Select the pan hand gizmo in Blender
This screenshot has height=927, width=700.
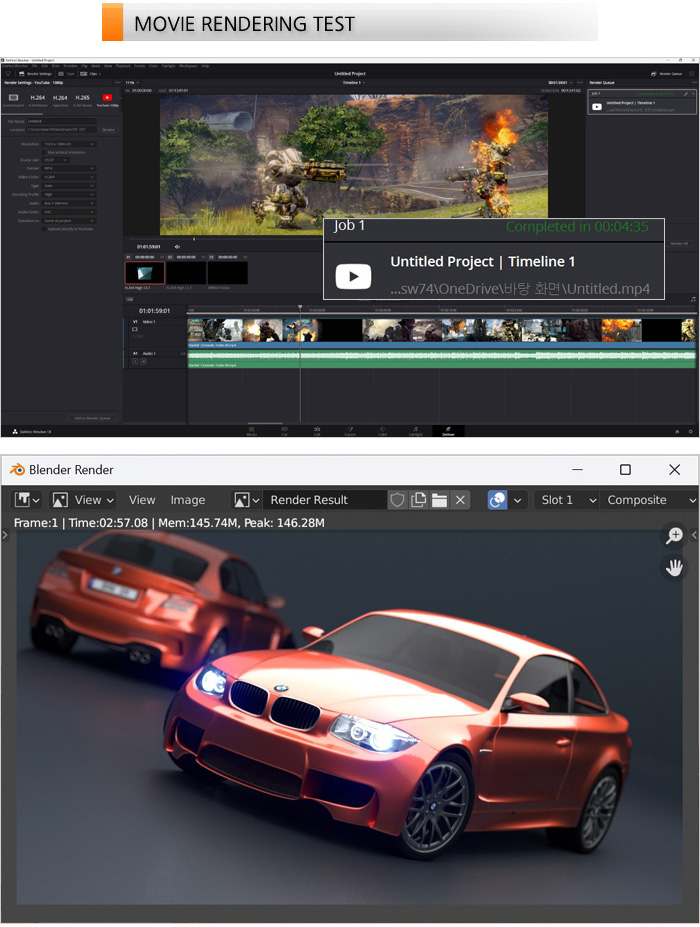(674, 568)
